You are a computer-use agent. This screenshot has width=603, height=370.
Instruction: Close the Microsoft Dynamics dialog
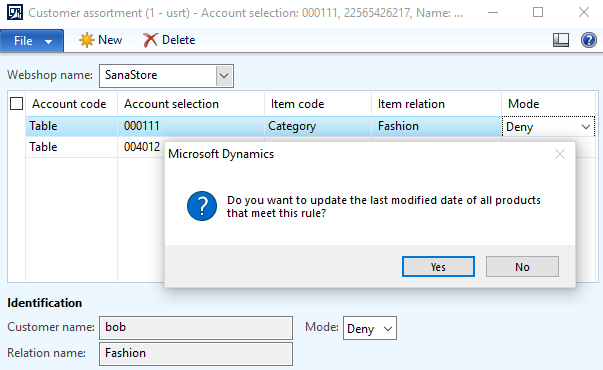[560, 154]
